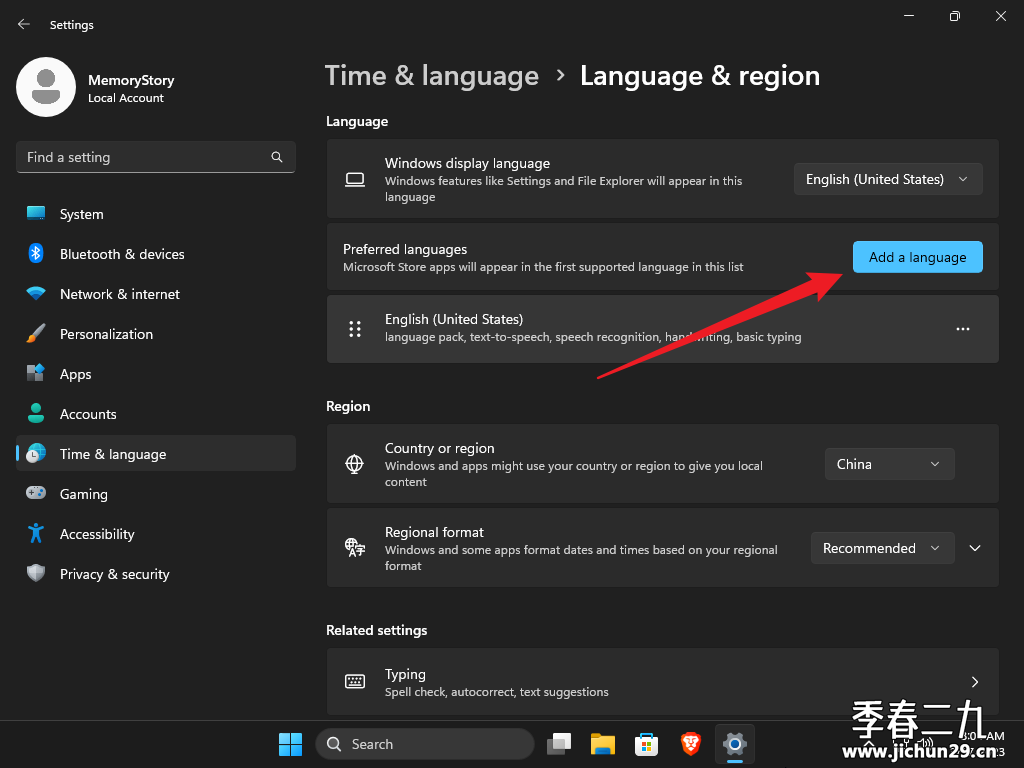Open Task View from the taskbar
This screenshot has width=1024, height=768.
click(x=559, y=744)
